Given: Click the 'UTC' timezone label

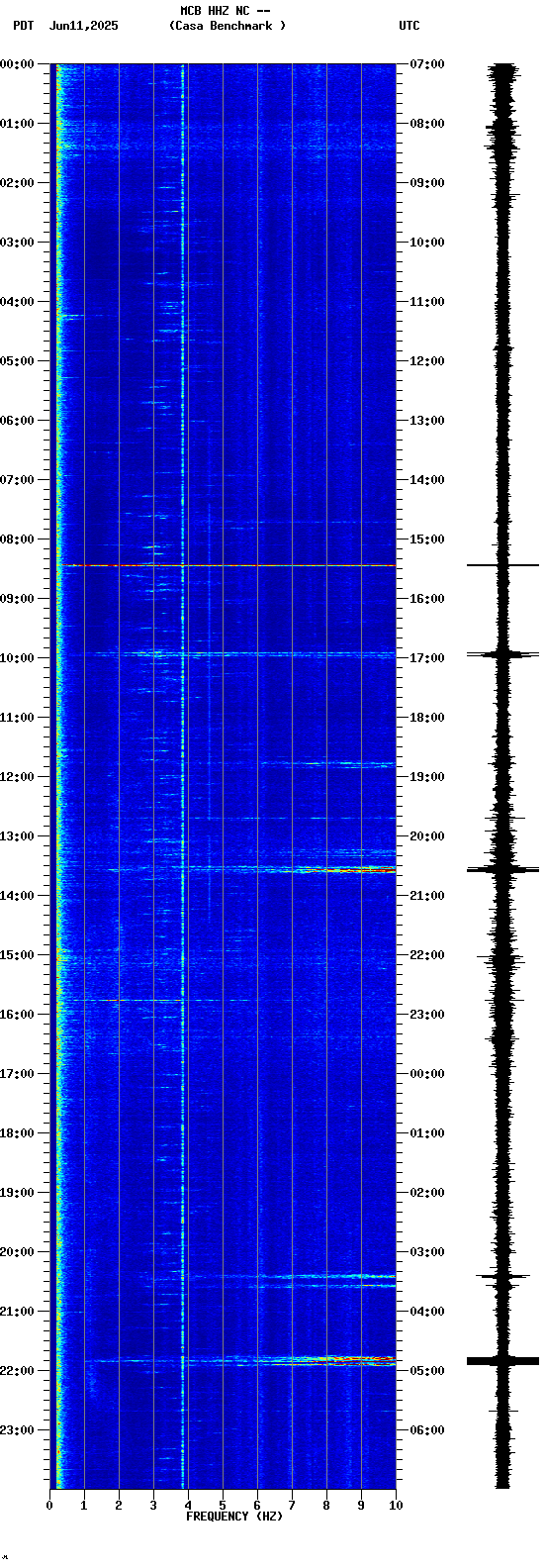Looking at the screenshot, I should [x=409, y=26].
